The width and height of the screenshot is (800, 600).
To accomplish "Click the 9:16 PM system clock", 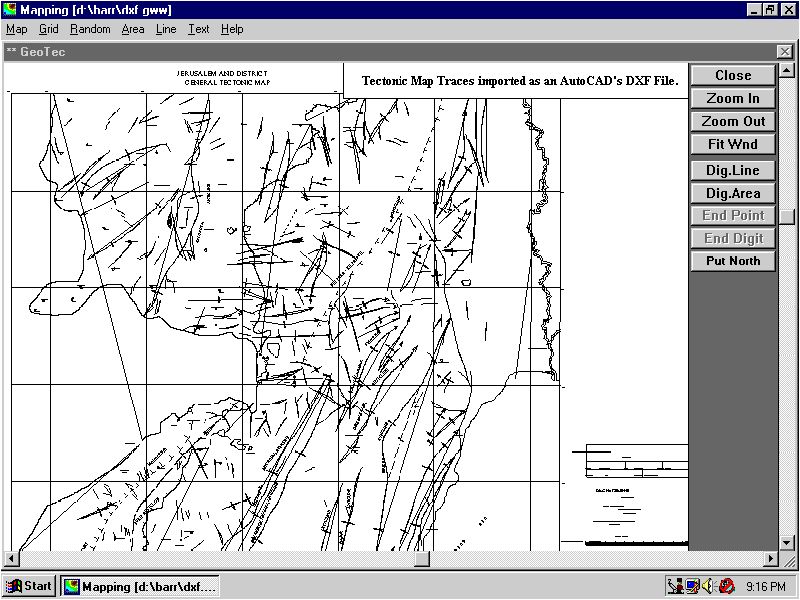I will click(x=766, y=587).
